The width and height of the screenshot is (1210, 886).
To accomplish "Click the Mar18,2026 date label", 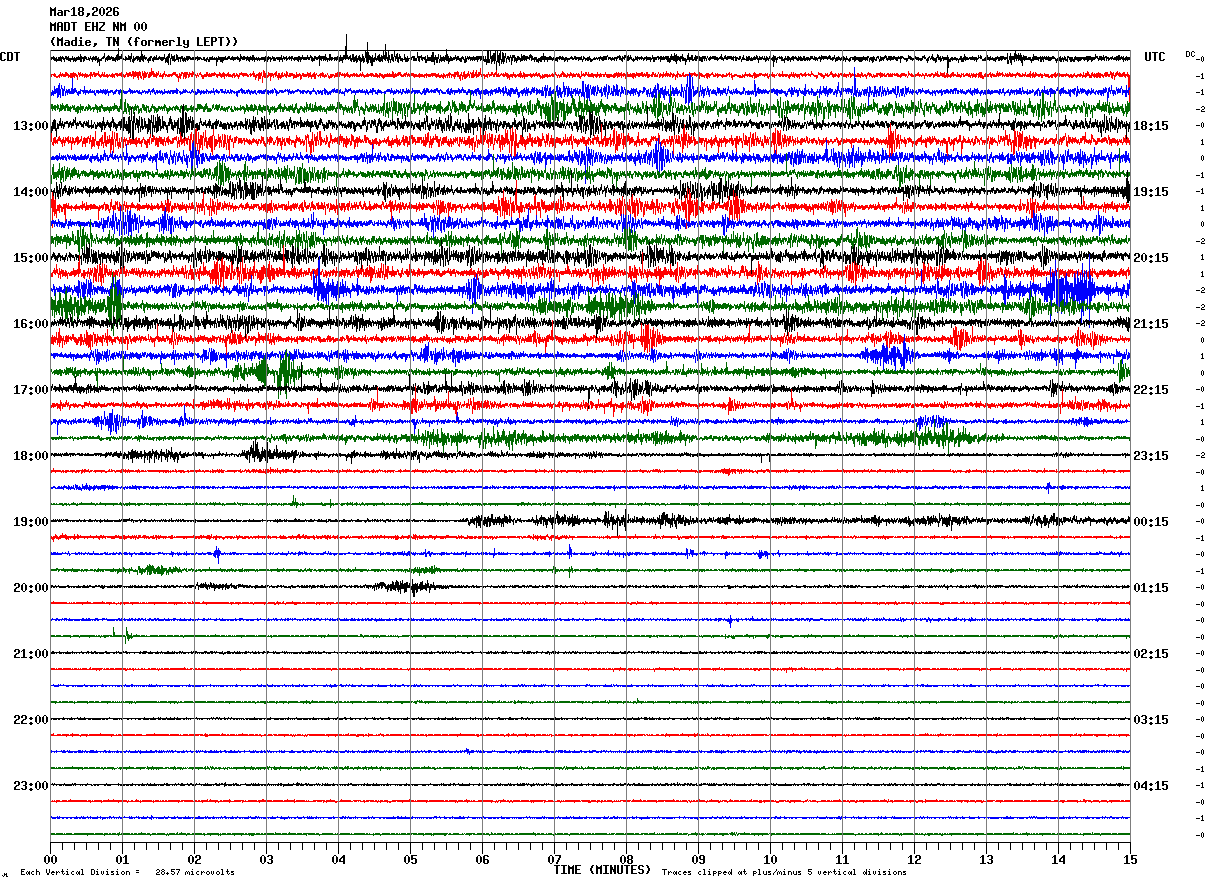I will [x=84, y=12].
